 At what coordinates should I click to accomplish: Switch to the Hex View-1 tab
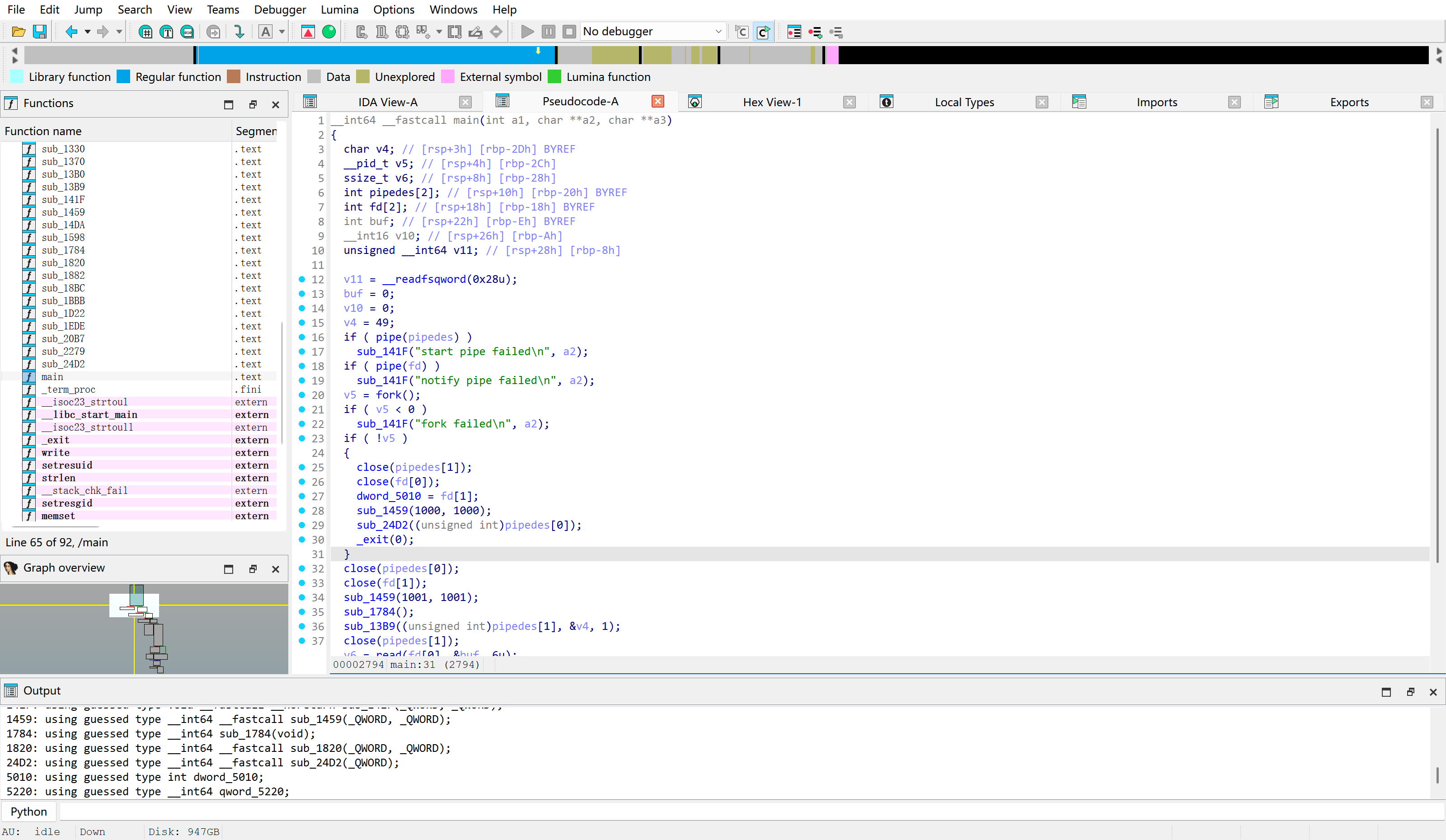point(772,102)
